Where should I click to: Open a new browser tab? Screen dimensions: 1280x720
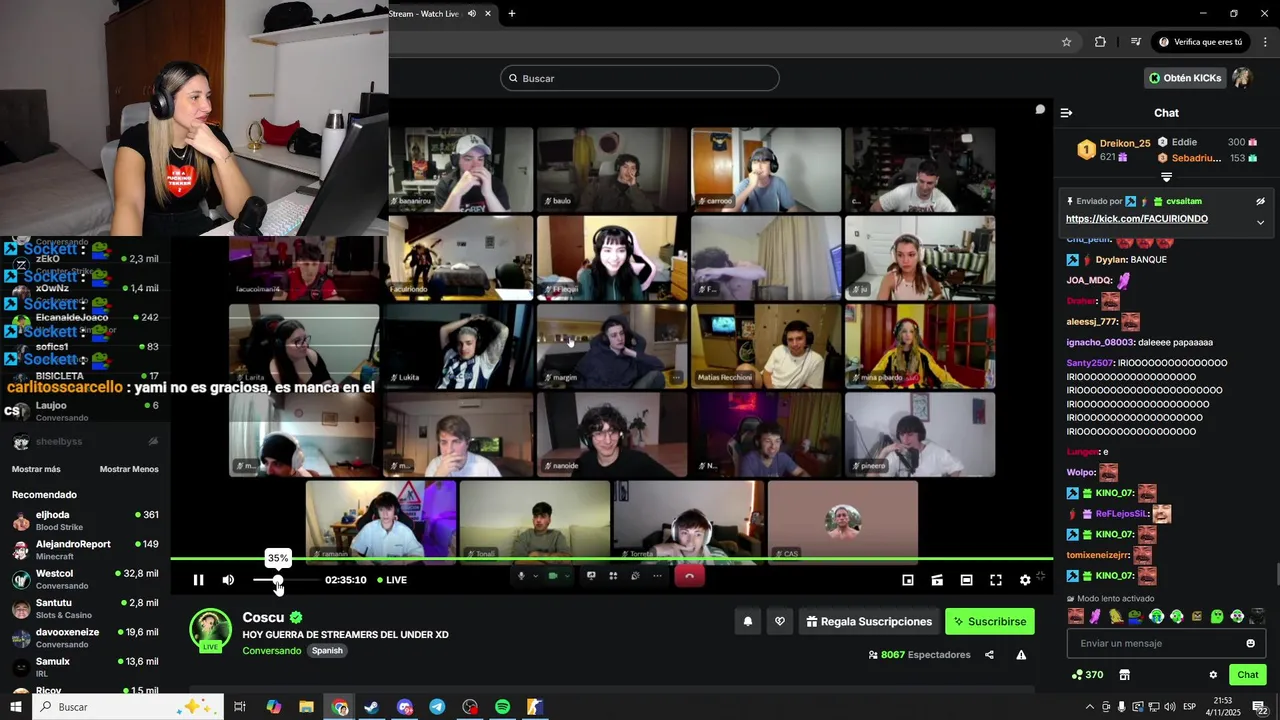pyautogui.click(x=512, y=14)
